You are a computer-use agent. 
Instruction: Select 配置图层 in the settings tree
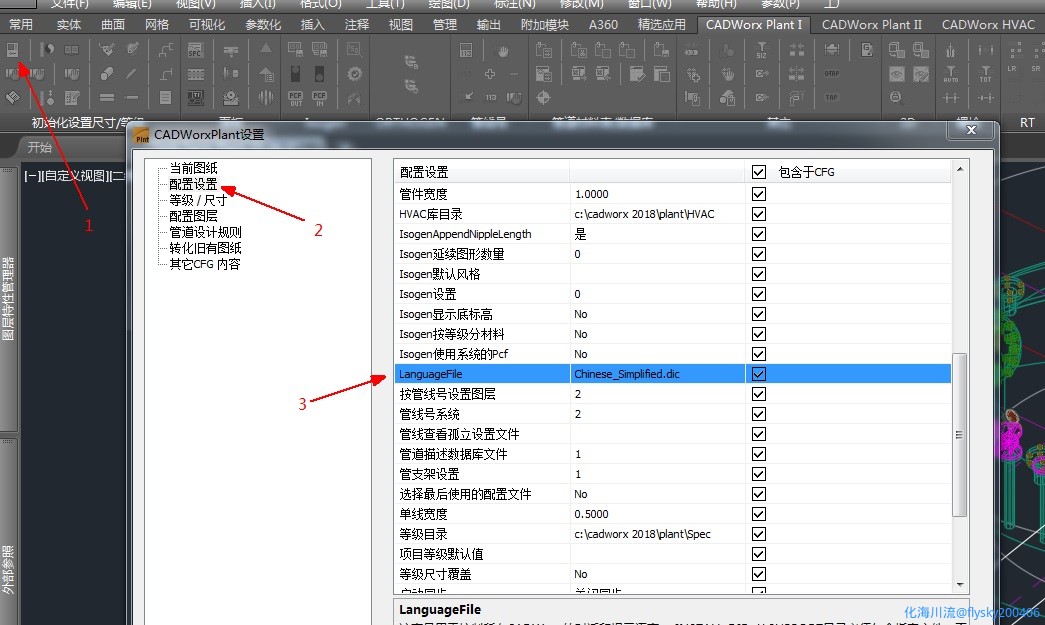pyautogui.click(x=193, y=216)
